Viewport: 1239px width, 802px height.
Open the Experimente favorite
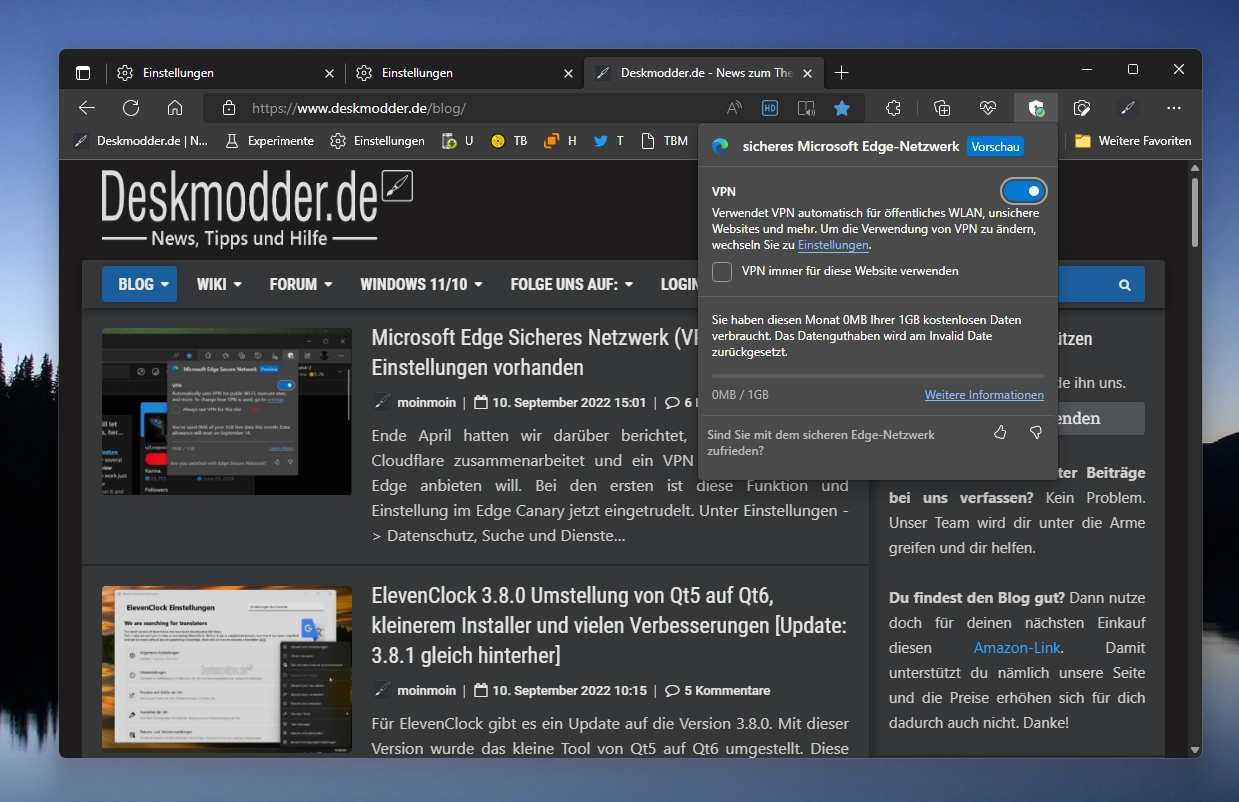tap(269, 141)
